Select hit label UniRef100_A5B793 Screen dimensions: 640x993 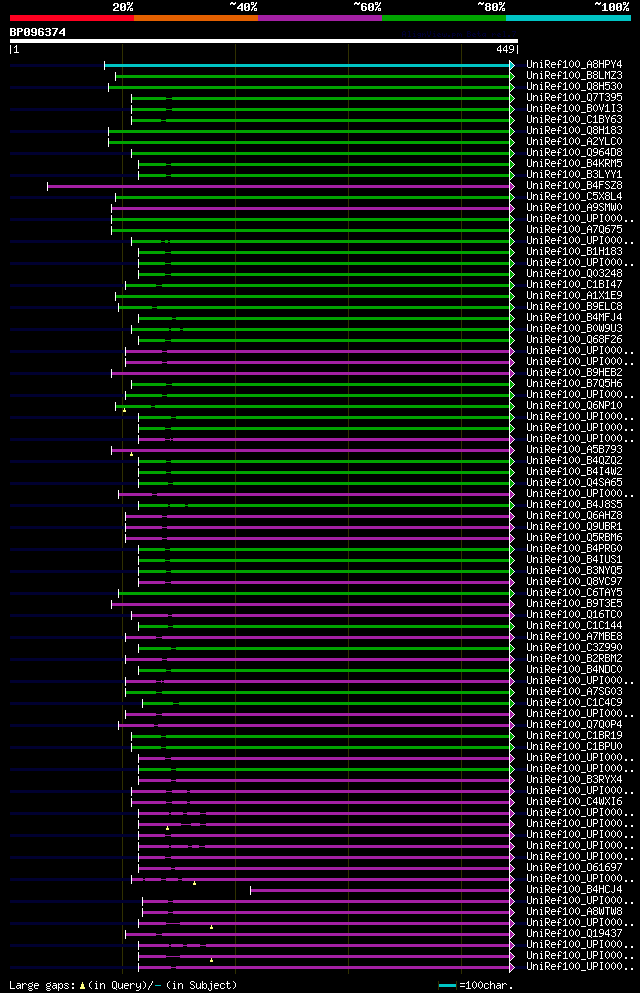tap(574, 449)
